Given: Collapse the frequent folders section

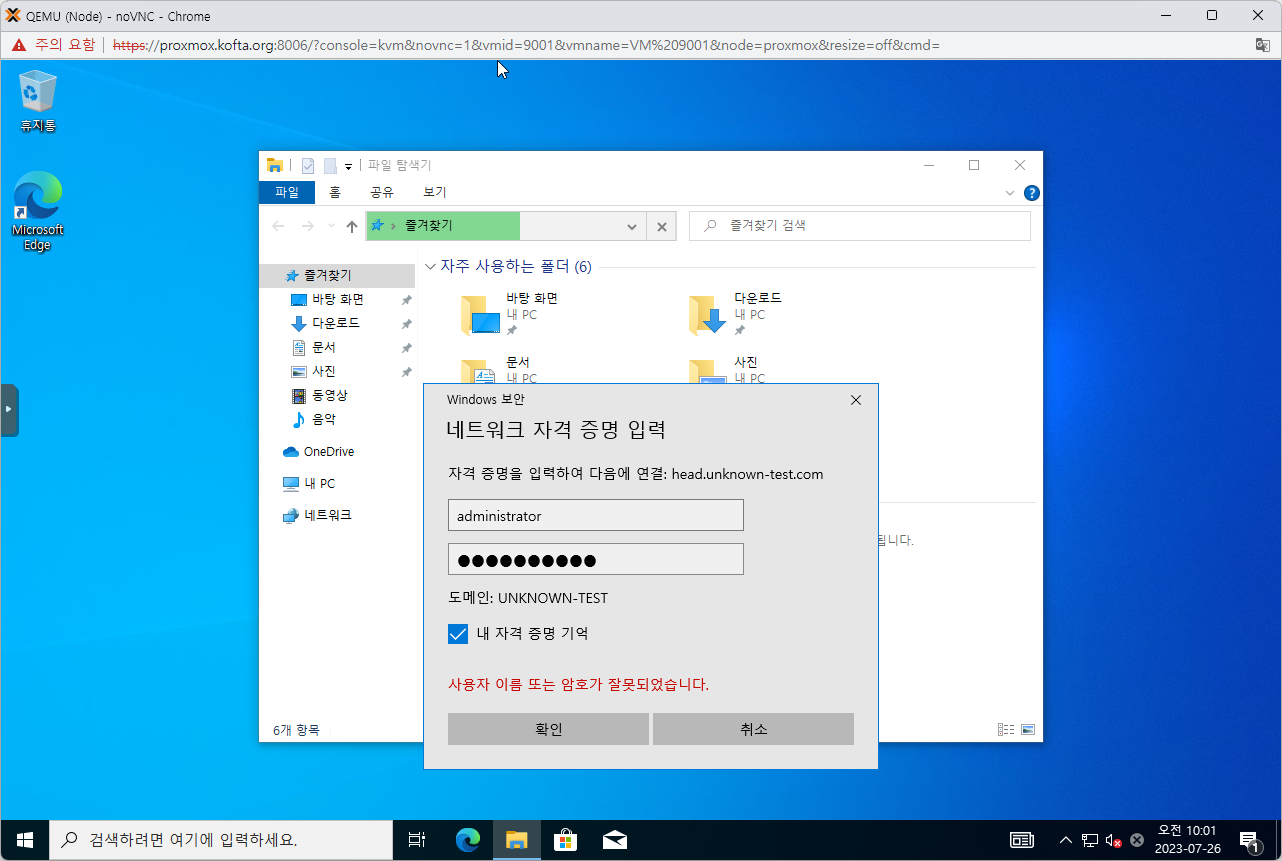Looking at the screenshot, I should (x=430, y=267).
